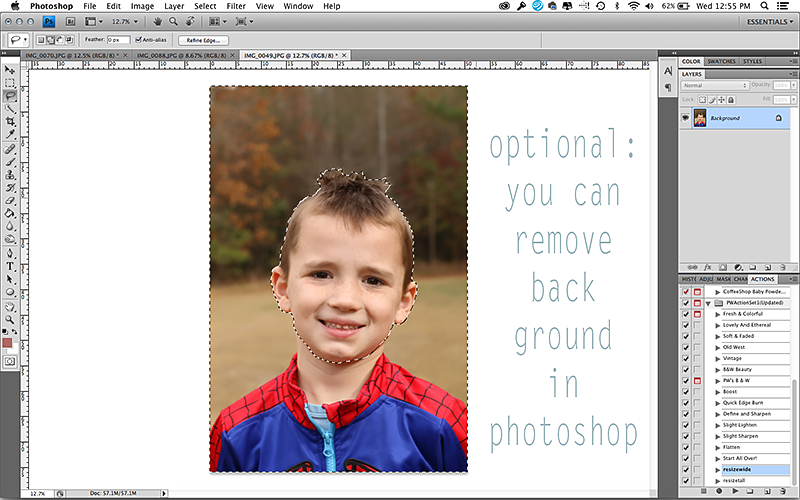The width and height of the screenshot is (800, 500).
Task: Click Add layer mask icon in Layers panel
Action: (x=723, y=267)
